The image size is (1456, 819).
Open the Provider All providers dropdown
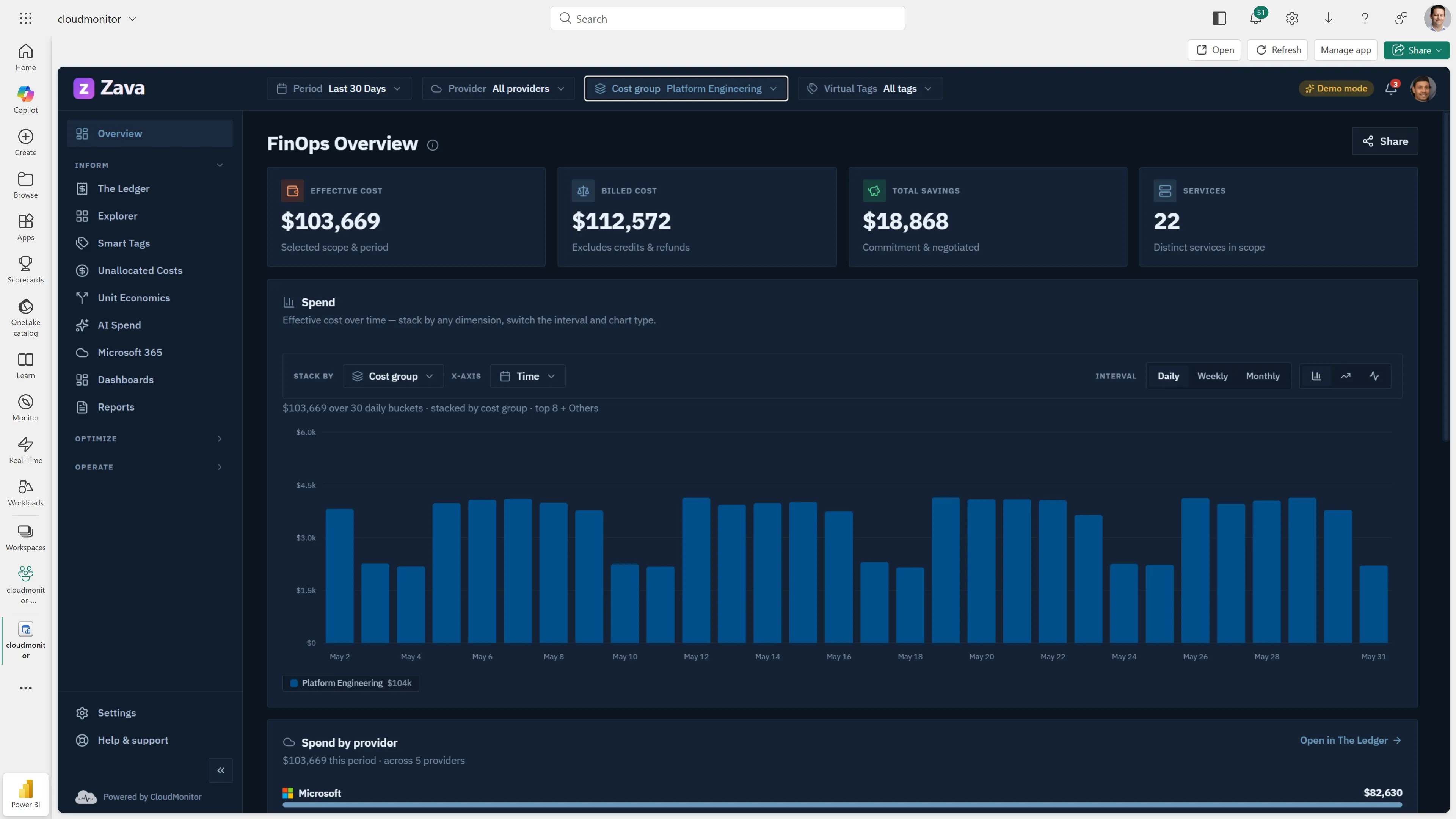click(x=498, y=89)
